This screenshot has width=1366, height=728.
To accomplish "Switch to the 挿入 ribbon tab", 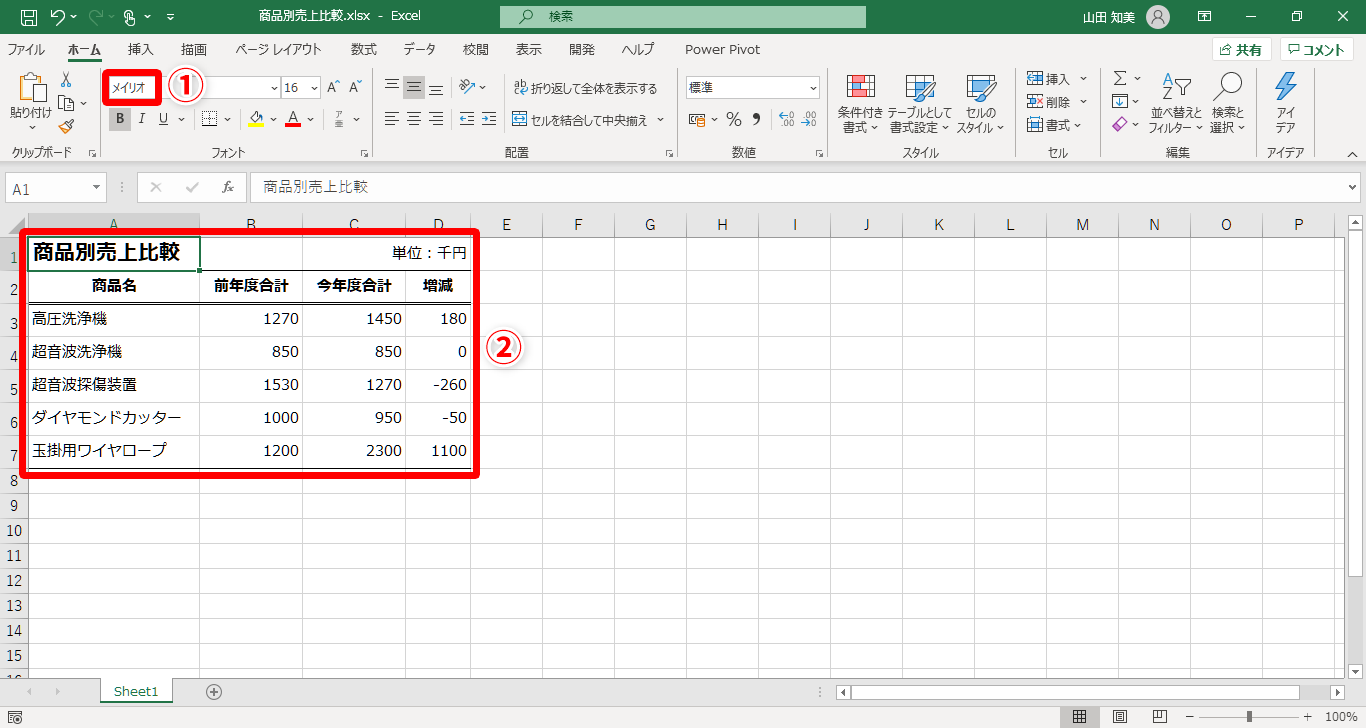I will [x=141, y=50].
